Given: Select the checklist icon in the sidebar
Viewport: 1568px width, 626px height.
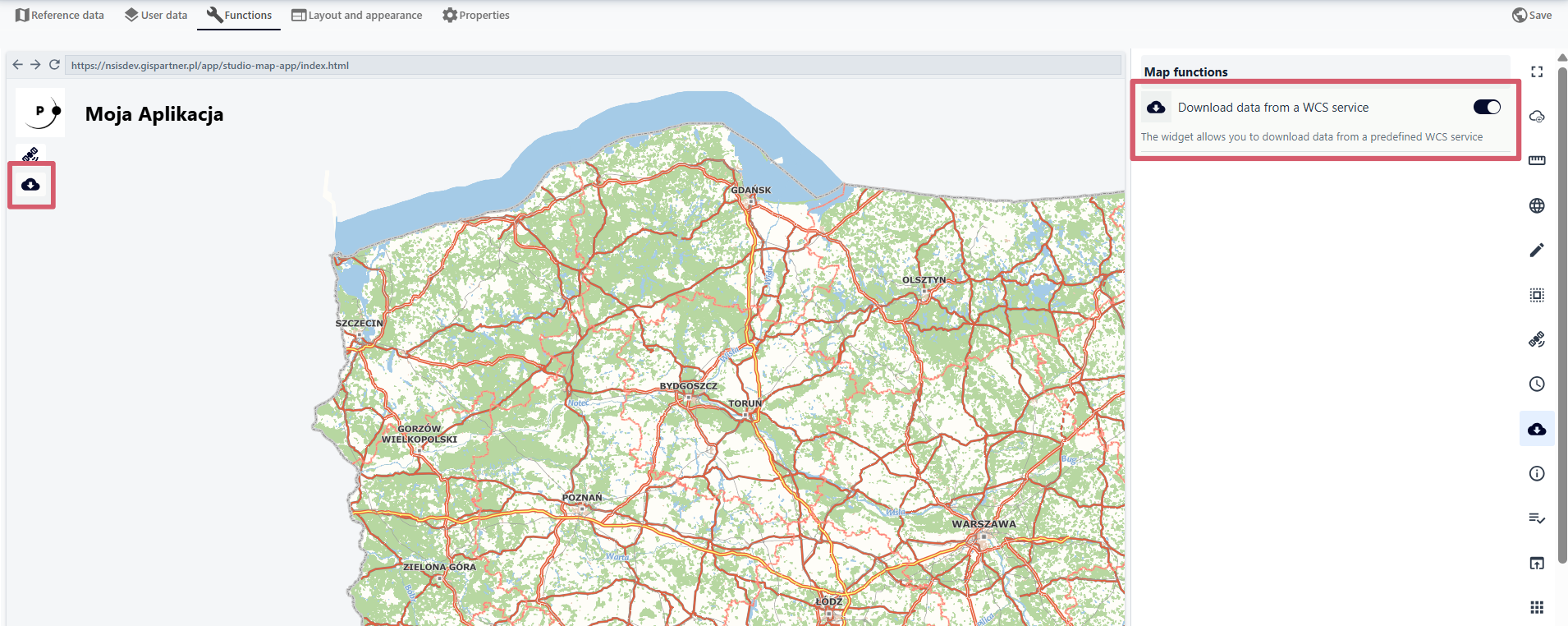Looking at the screenshot, I should [1537, 518].
